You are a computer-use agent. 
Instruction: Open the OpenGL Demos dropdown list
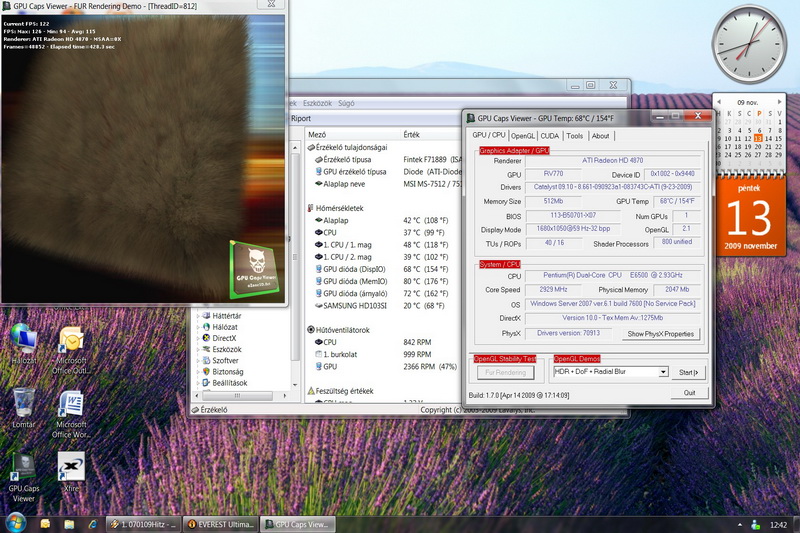(663, 372)
